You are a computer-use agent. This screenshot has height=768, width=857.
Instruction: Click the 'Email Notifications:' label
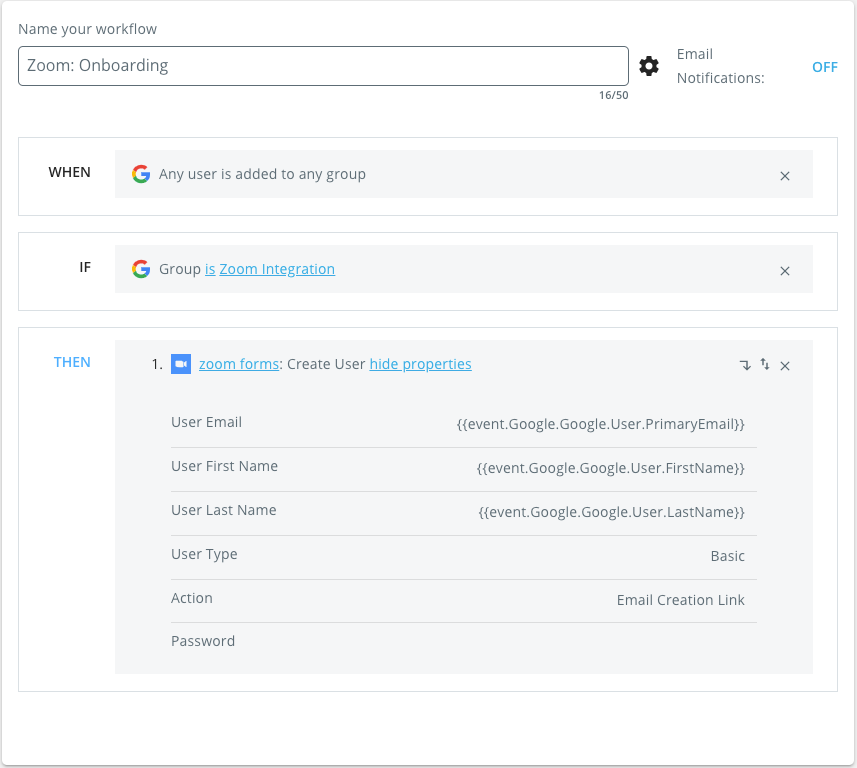pos(720,66)
